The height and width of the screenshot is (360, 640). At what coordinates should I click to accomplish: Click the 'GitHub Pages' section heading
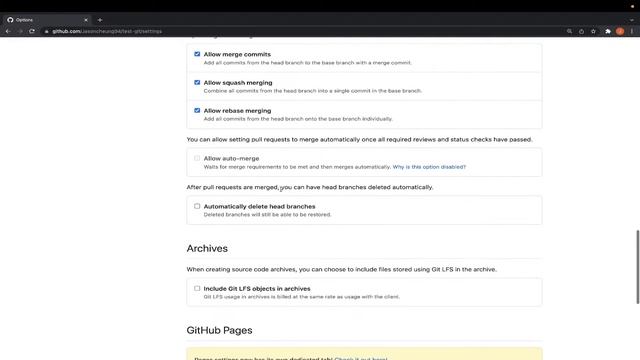[219, 330]
